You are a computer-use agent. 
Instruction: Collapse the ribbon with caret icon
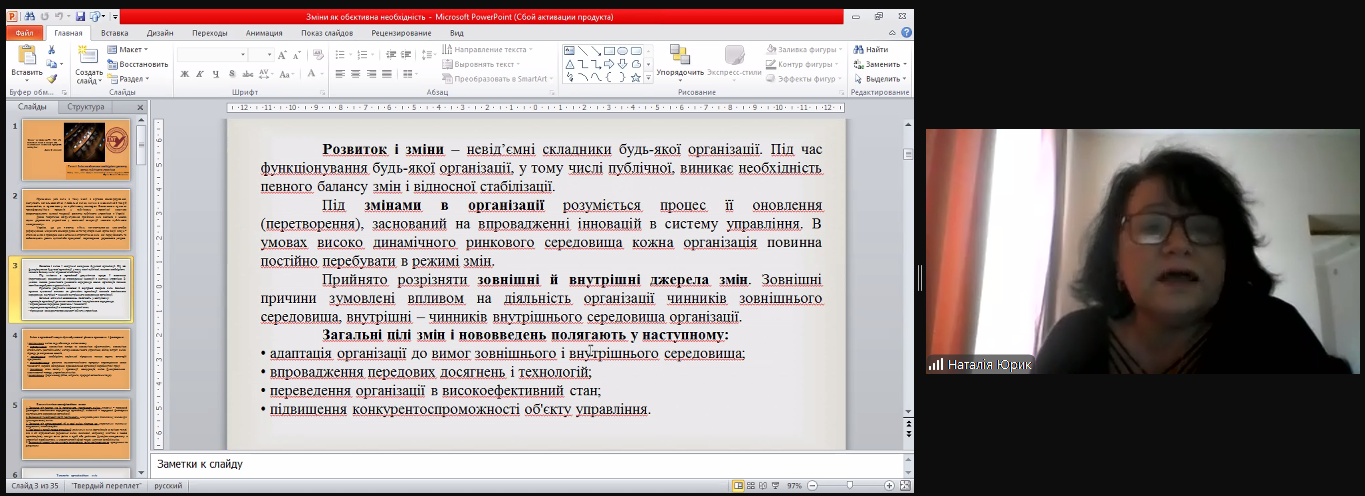(891, 33)
